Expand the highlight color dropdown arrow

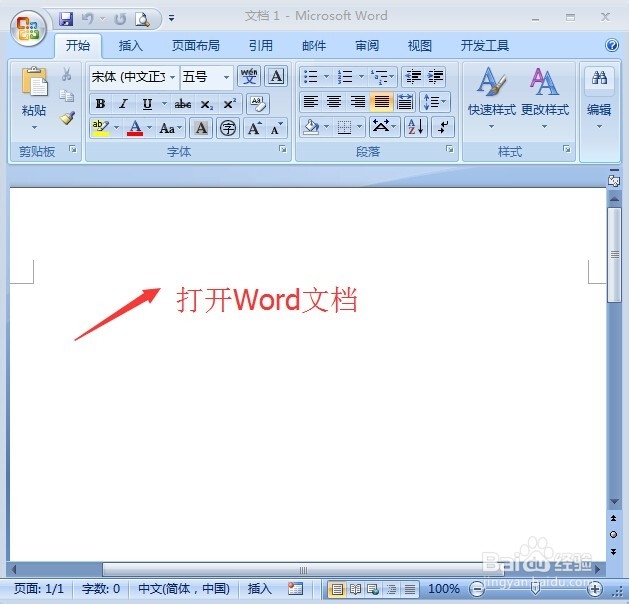(116, 128)
